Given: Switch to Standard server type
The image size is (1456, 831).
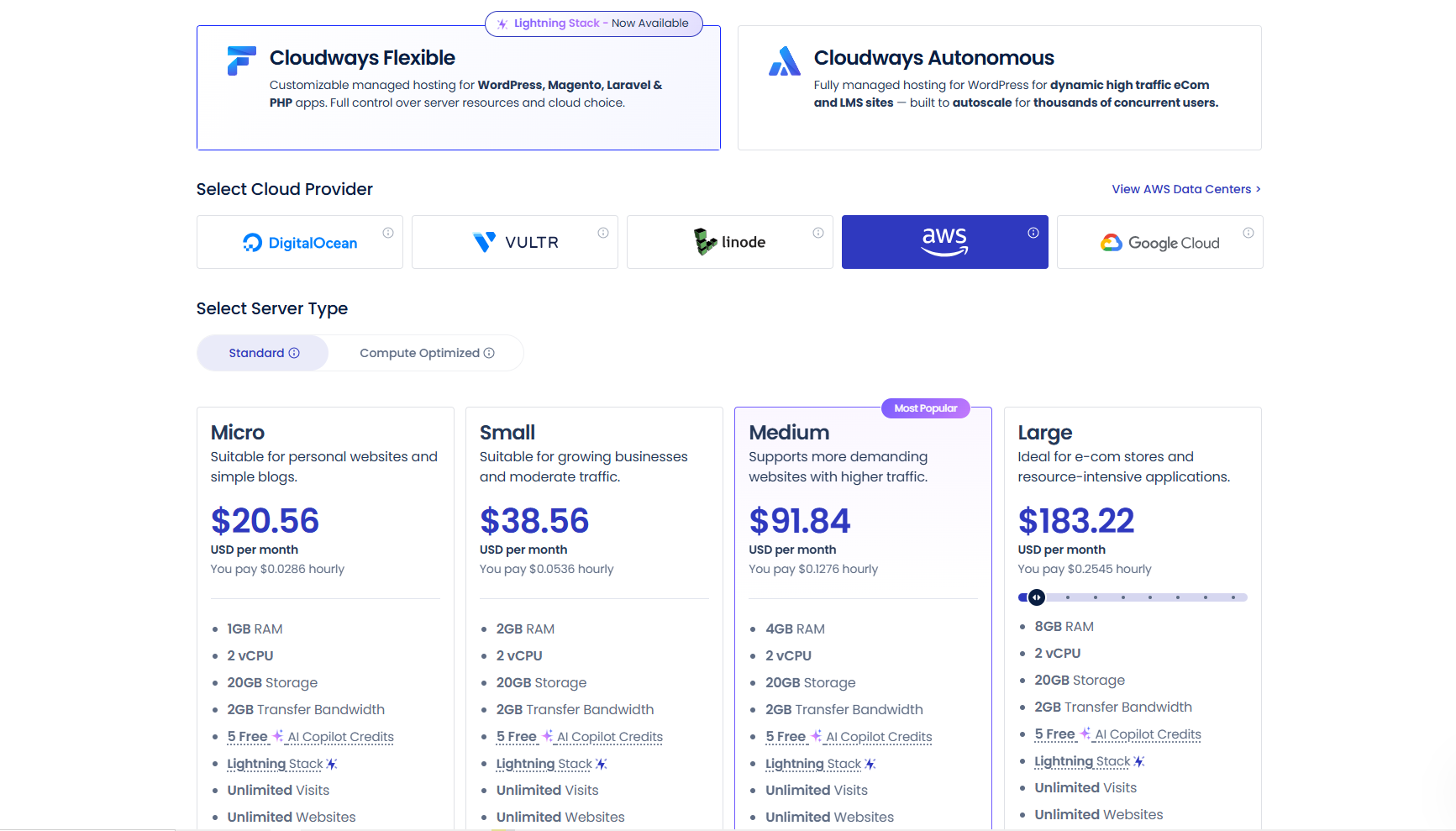Looking at the screenshot, I should pos(263,353).
